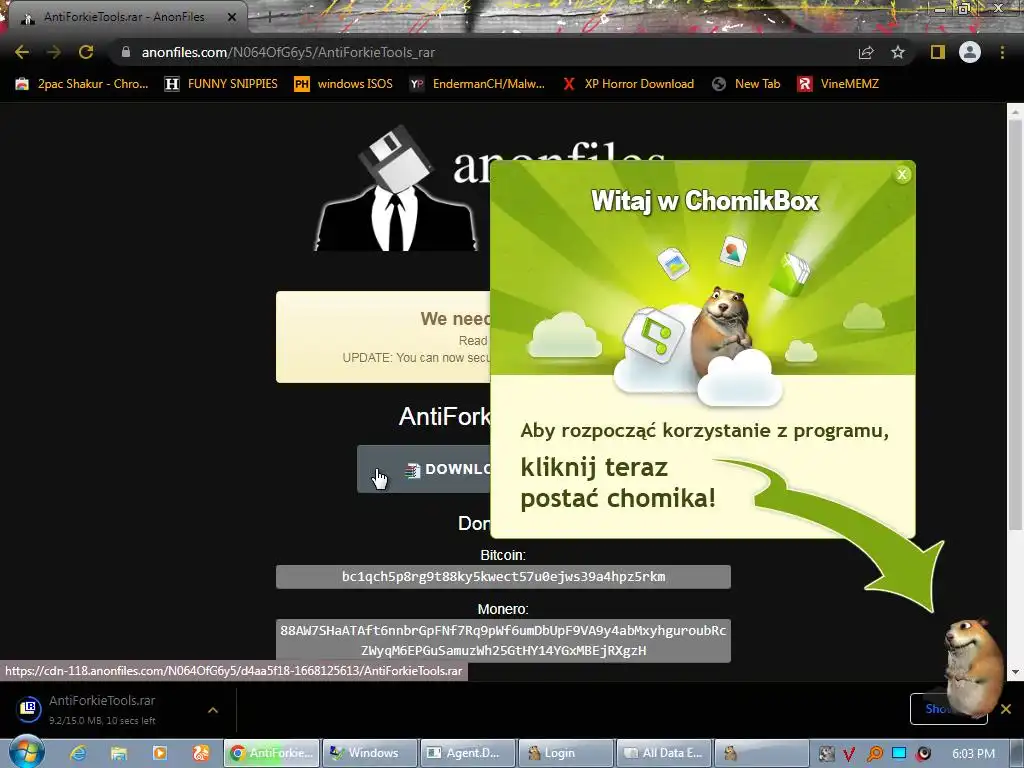This screenshot has height=768, width=1024.
Task: Click the AntiForkieTools.rar download item
Action: coord(103,709)
